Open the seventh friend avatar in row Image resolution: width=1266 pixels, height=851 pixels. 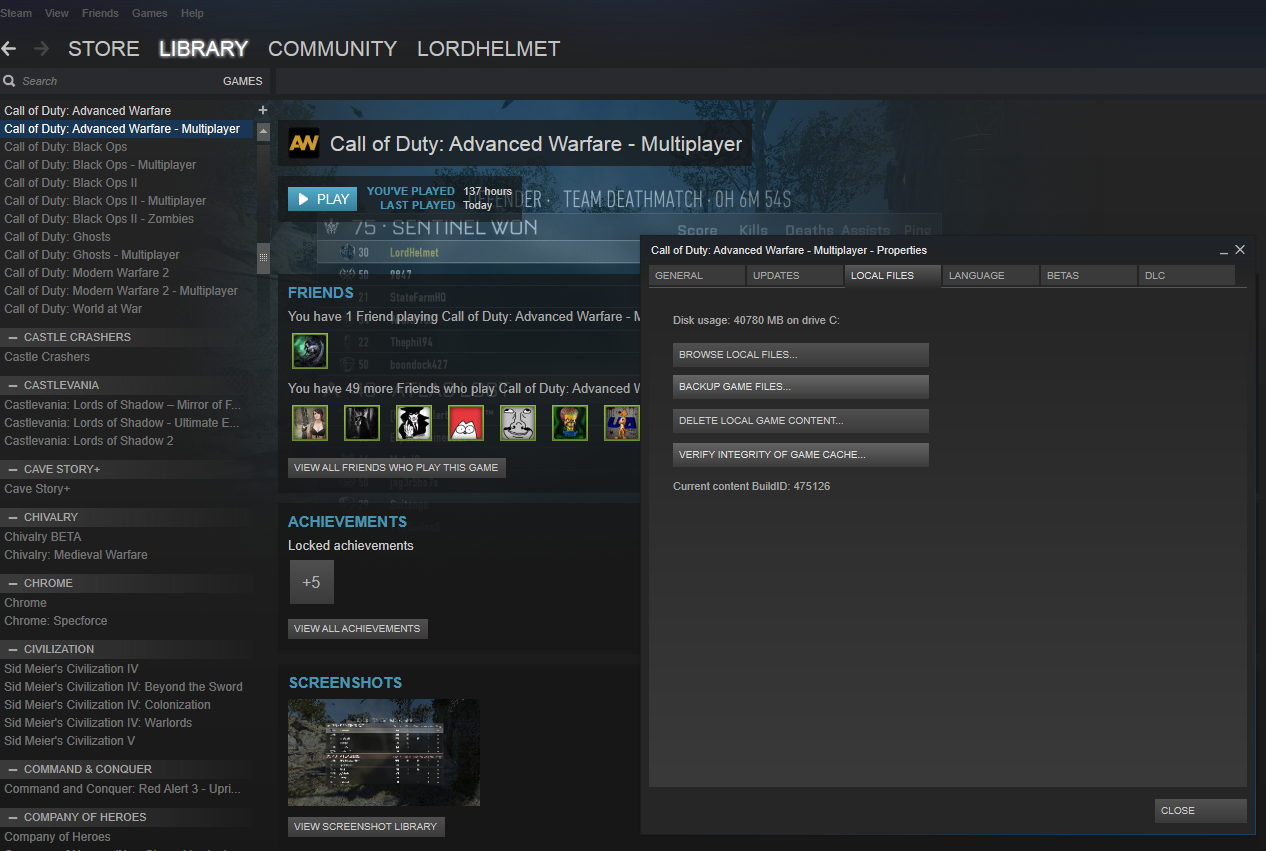point(622,423)
